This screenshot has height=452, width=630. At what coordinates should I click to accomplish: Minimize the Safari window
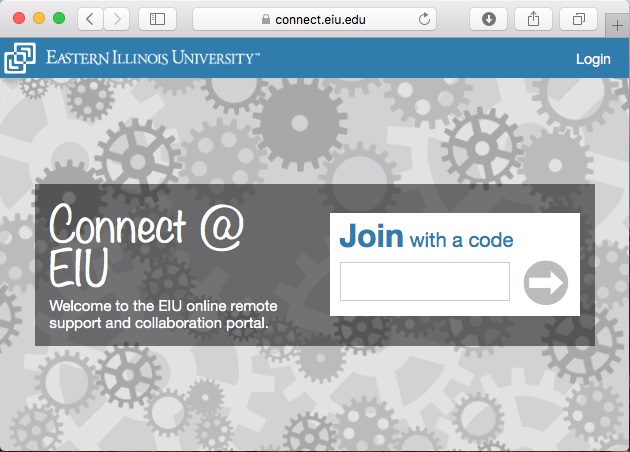click(x=39, y=19)
